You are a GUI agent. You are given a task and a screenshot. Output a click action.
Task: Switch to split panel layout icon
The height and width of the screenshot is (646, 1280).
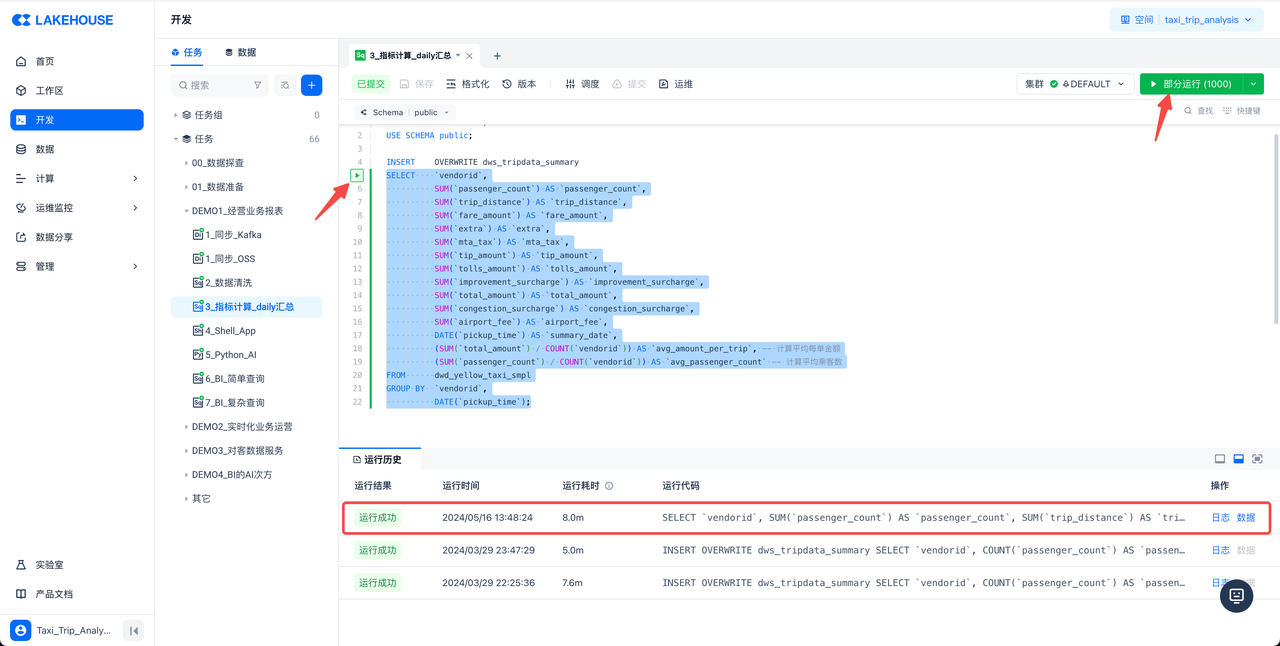point(1238,459)
